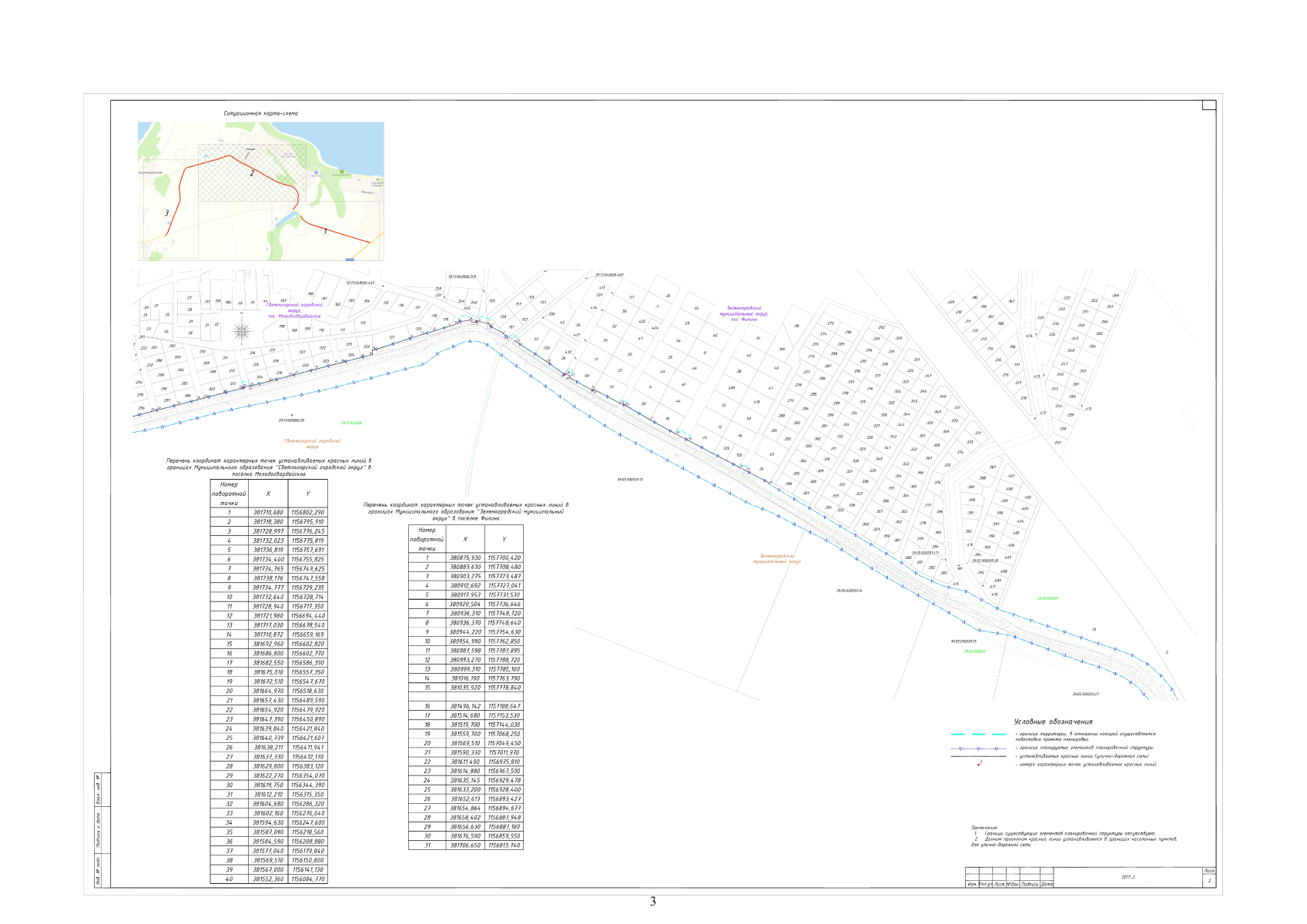Click the 'Ситуационная карта-схема' heading
The width and height of the screenshot is (1307, 924).
pos(261,113)
